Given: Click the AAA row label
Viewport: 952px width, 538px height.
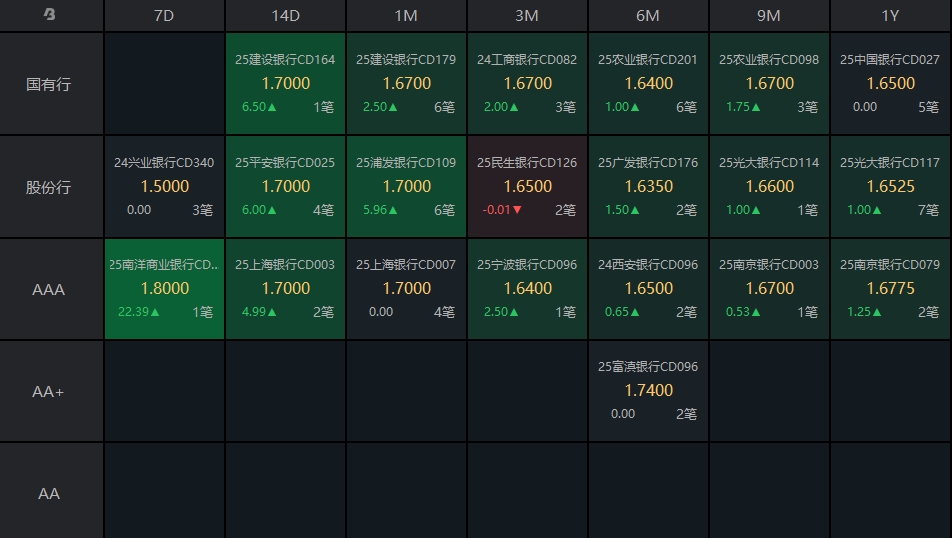Looking at the screenshot, I should coord(49,290).
